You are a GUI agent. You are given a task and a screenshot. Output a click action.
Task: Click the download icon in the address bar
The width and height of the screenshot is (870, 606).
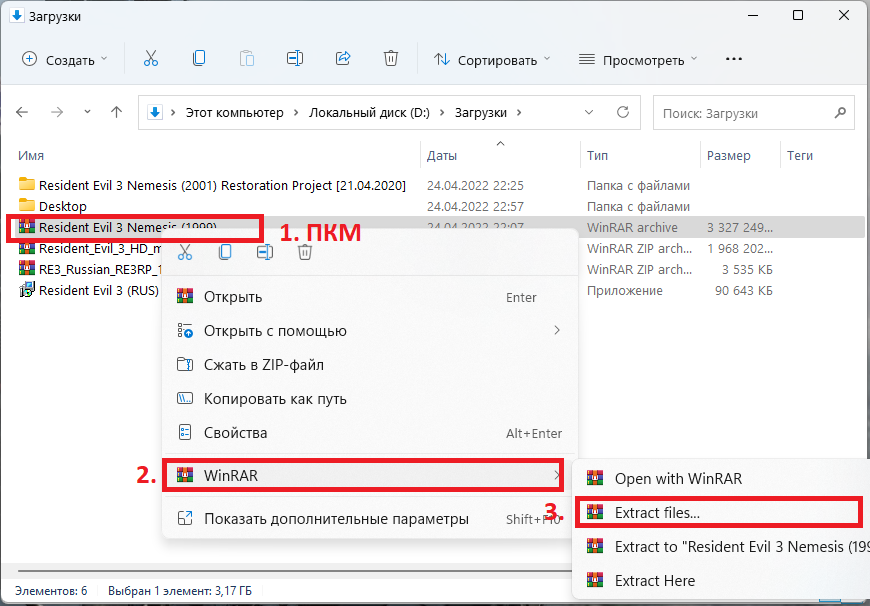pyautogui.click(x=155, y=113)
